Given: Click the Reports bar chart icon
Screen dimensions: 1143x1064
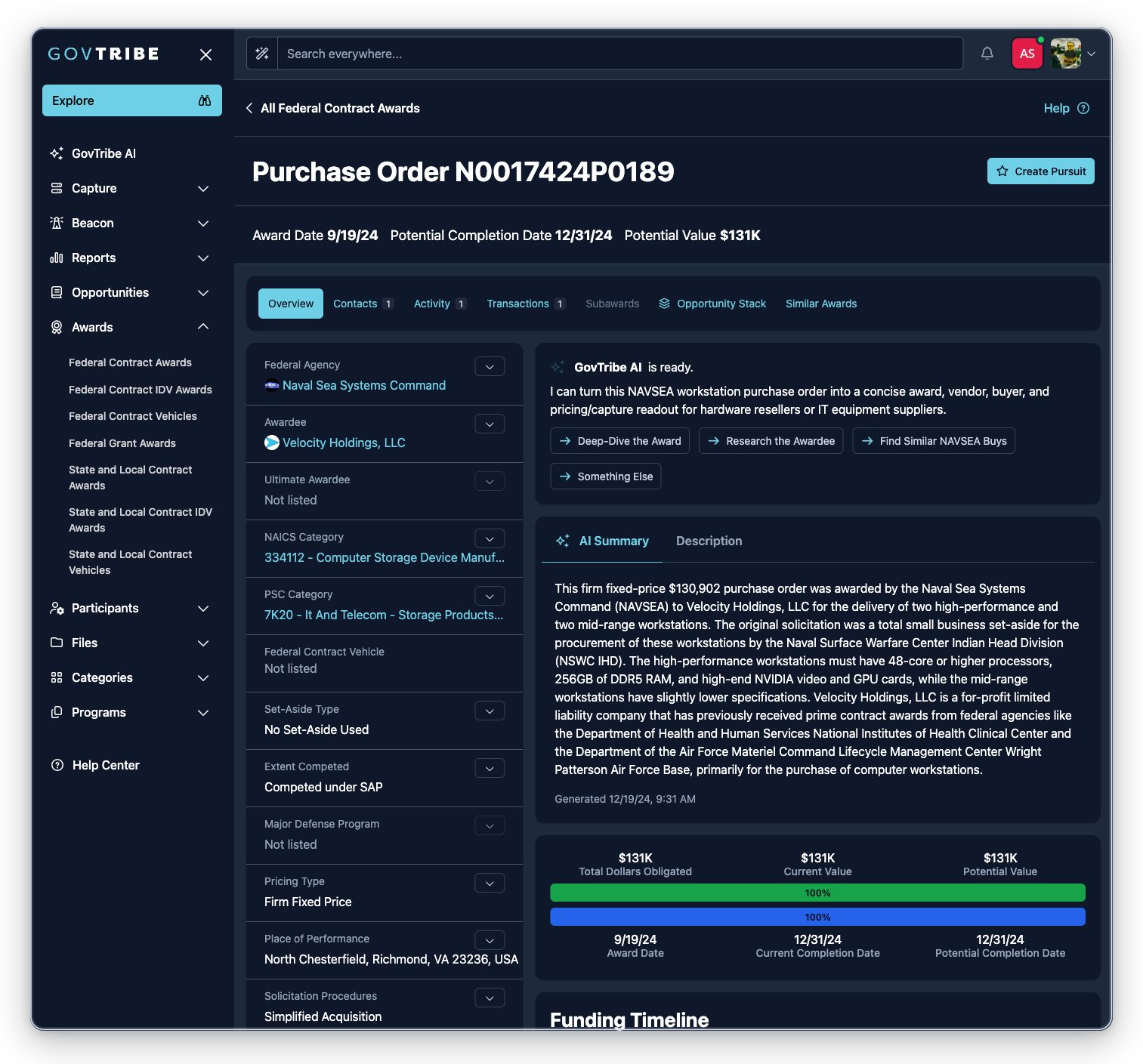Looking at the screenshot, I should tap(57, 258).
